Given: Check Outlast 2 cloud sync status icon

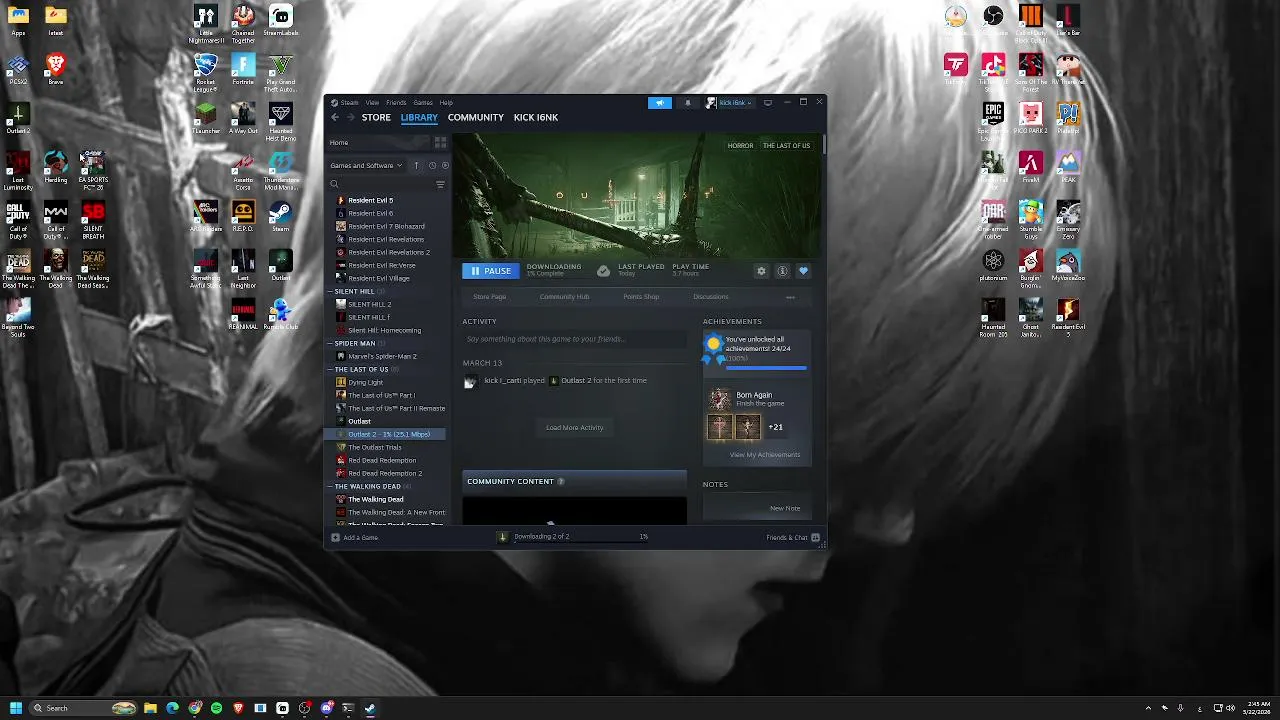Looking at the screenshot, I should pos(603,270).
